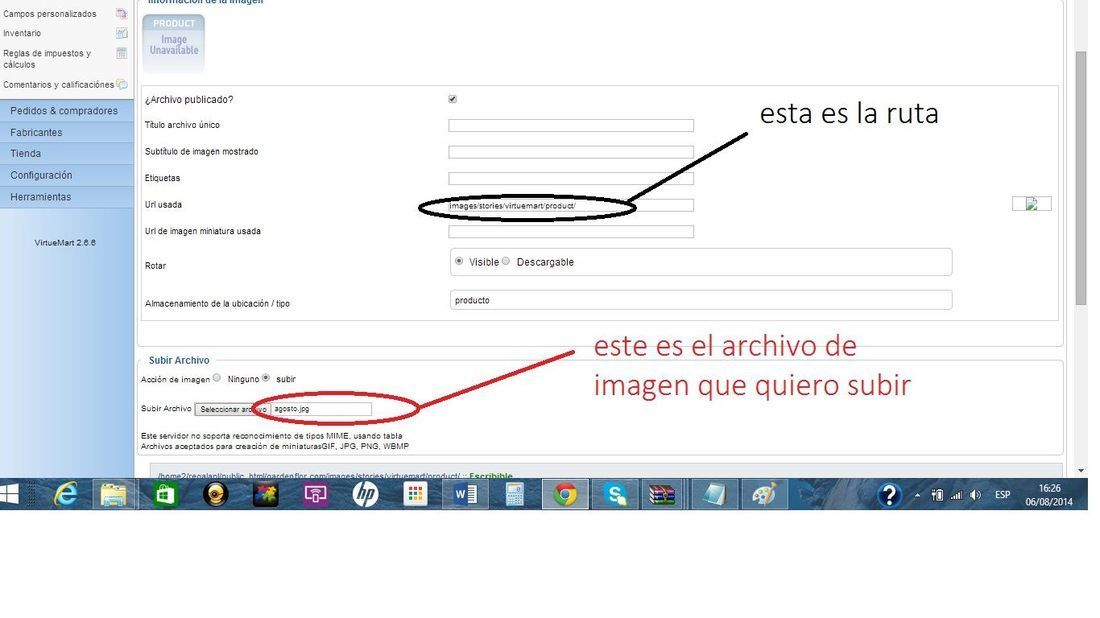
Task: Open the volume speaker tray icon
Action: point(975,495)
